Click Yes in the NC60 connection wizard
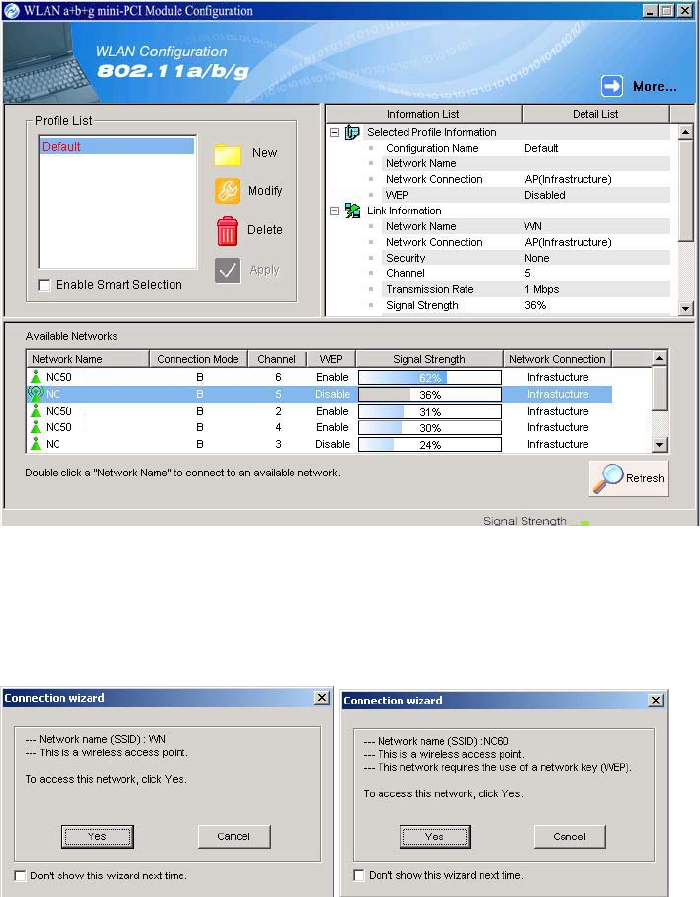 coord(435,836)
